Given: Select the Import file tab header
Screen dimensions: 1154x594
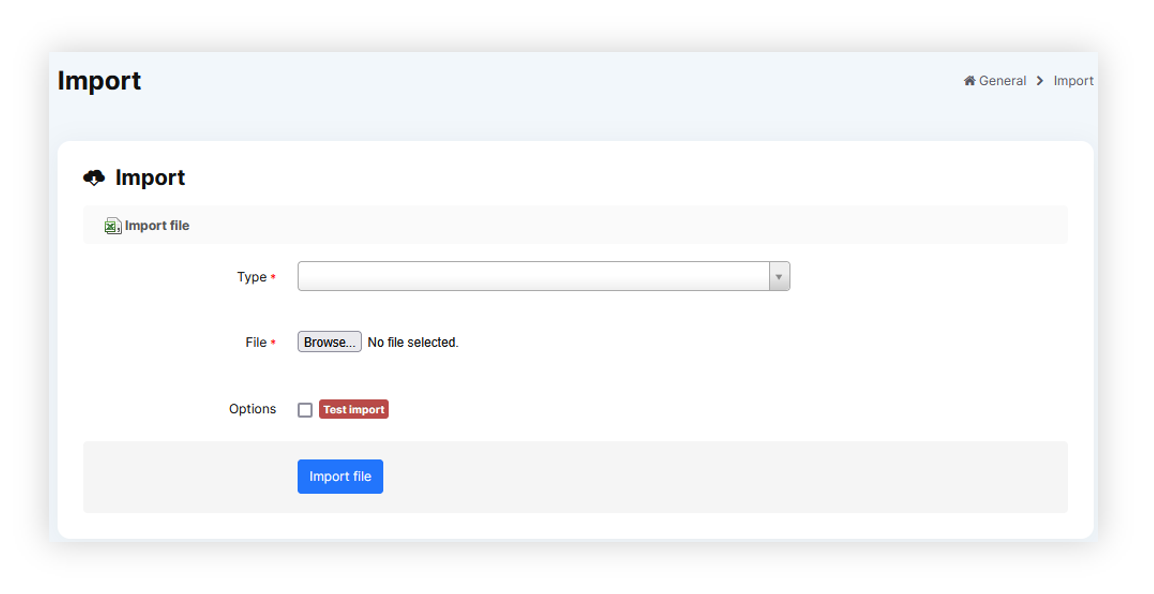Looking at the screenshot, I should [x=157, y=226].
